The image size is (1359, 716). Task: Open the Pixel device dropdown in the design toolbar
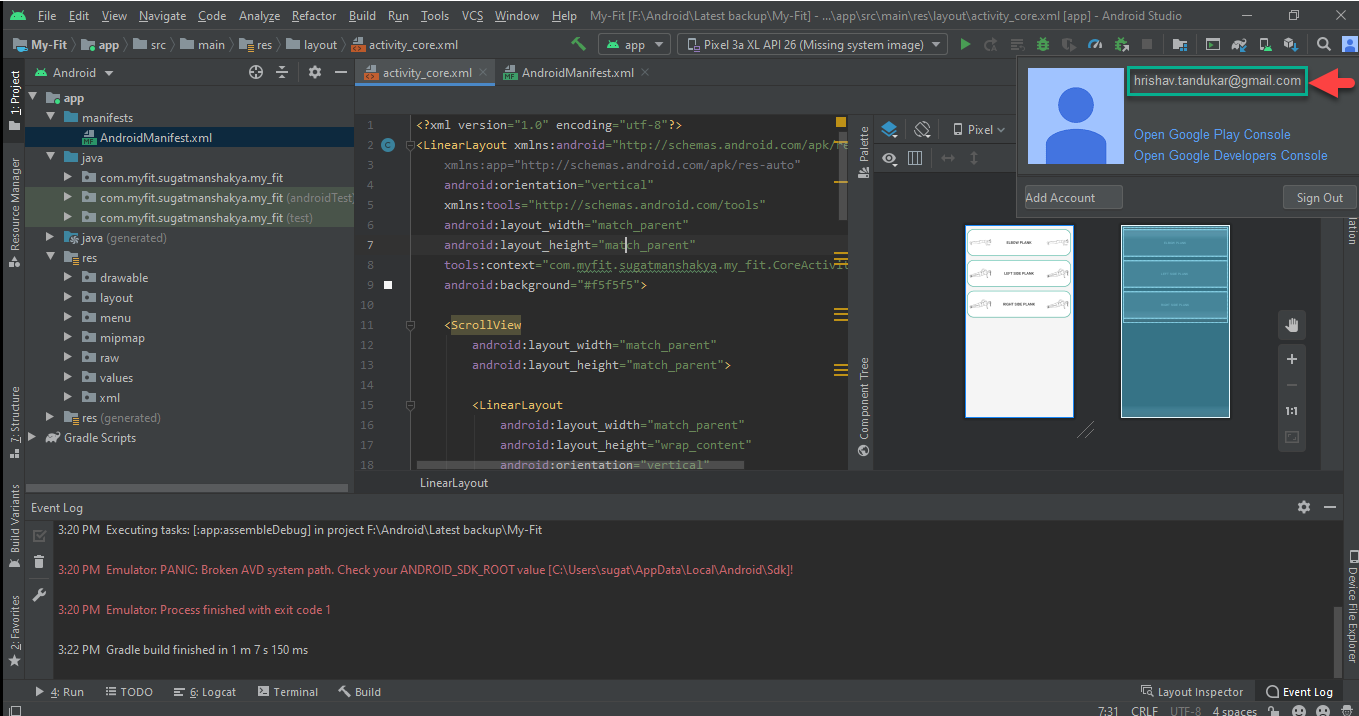978,130
